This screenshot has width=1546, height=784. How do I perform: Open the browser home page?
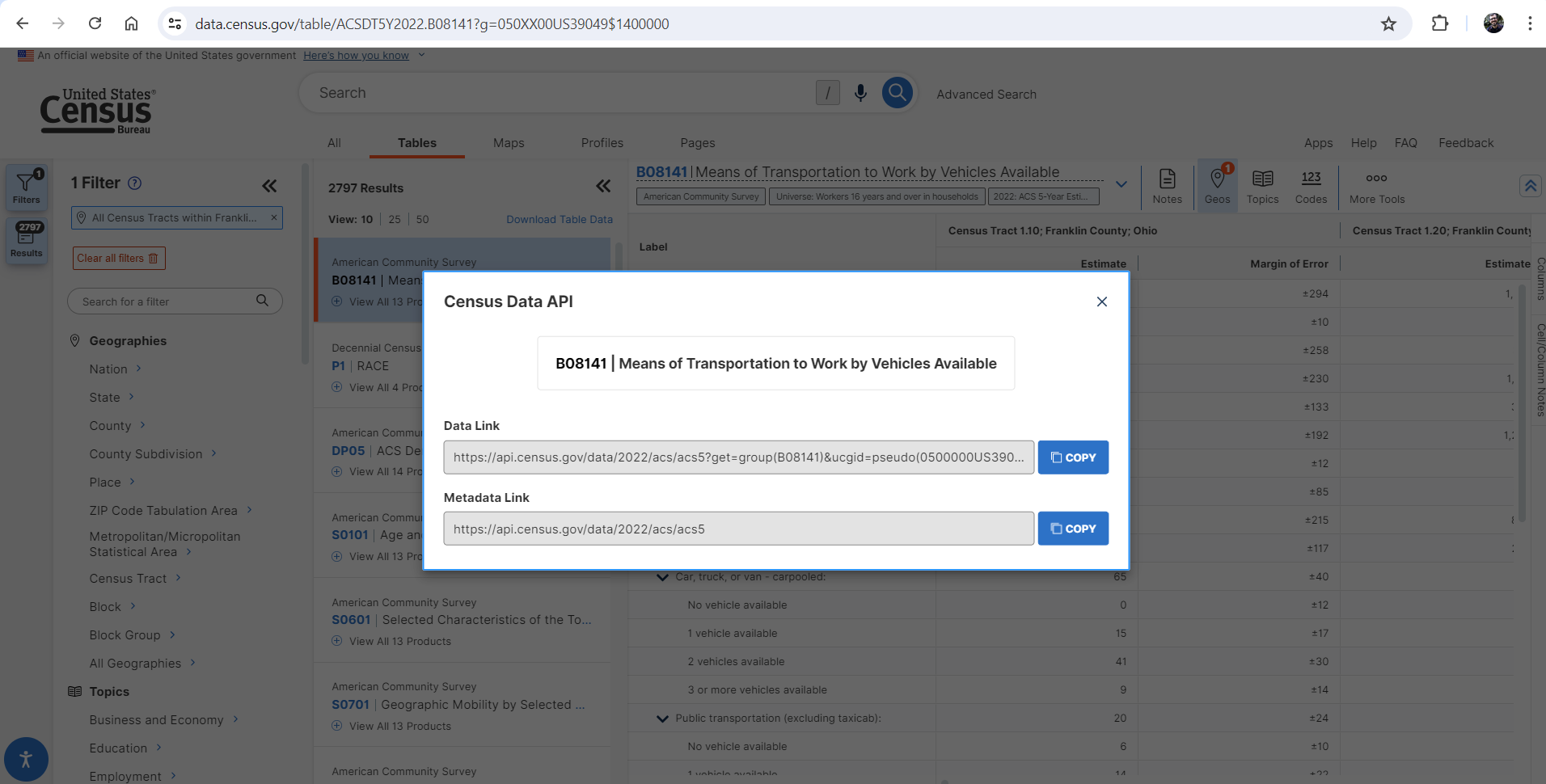[131, 23]
